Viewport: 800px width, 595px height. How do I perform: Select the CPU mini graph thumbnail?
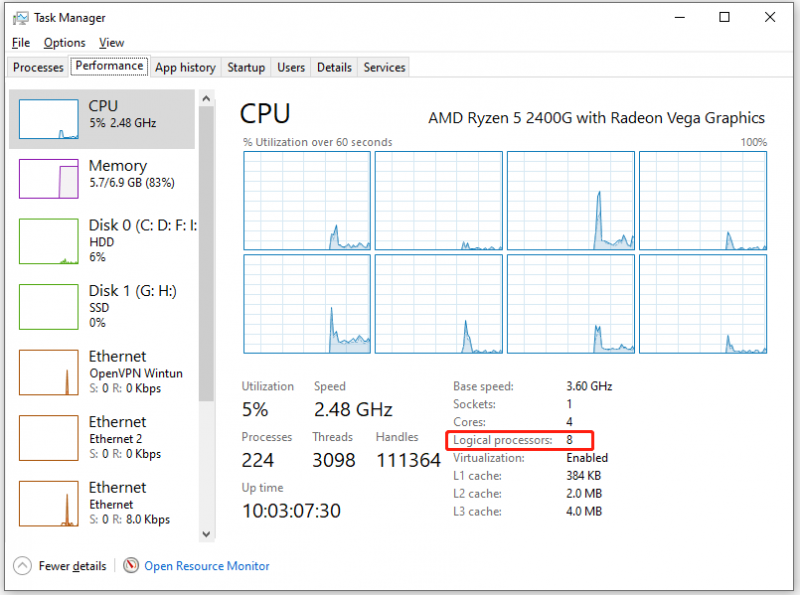click(48, 119)
